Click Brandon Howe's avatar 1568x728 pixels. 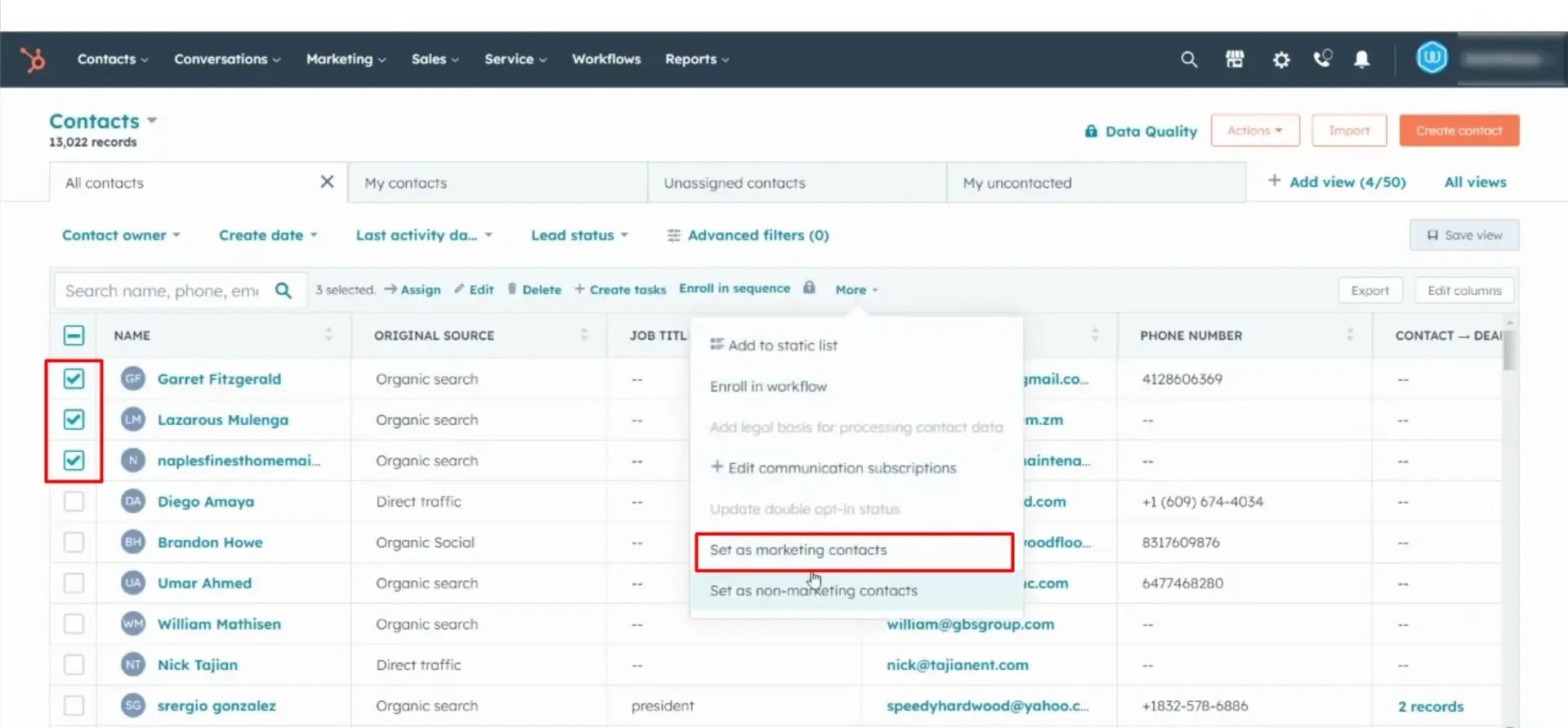click(x=133, y=542)
